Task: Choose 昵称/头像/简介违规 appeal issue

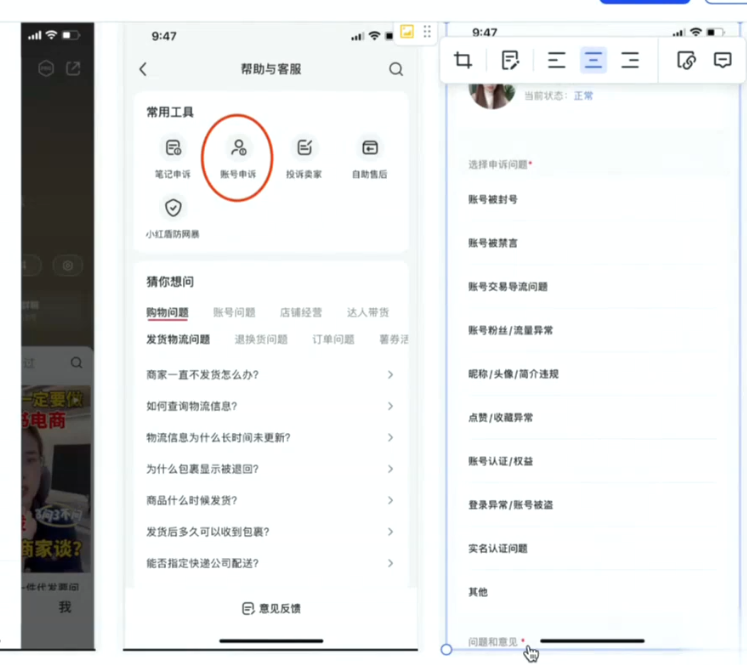Action: [x=593, y=374]
